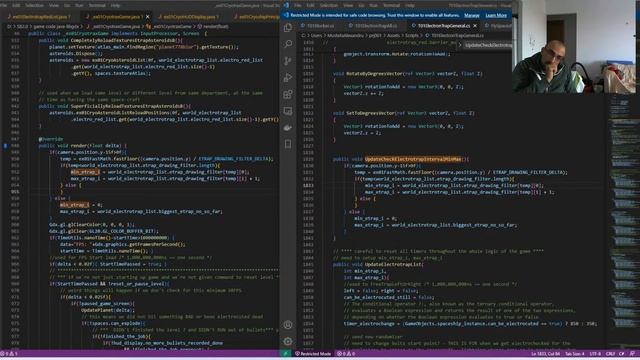Click Manage link in Restricted Mode banner

pos(471,15)
